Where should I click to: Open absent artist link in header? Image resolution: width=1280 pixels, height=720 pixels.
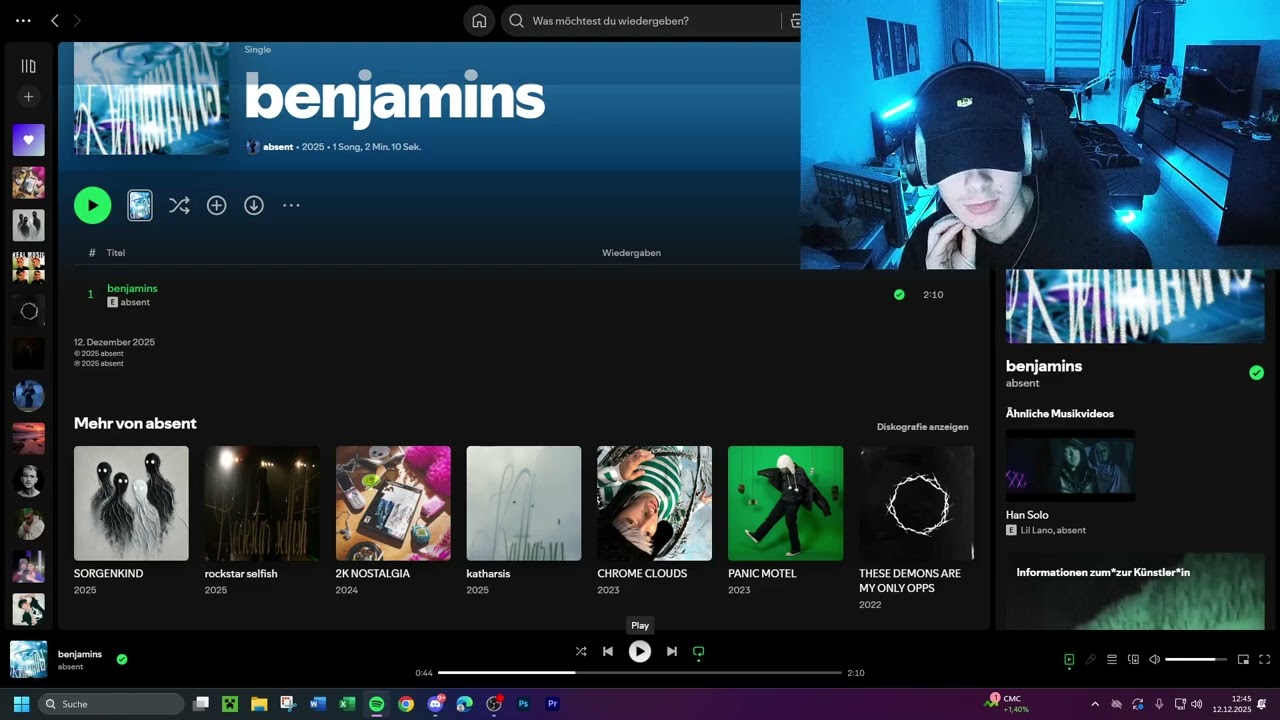coord(278,147)
